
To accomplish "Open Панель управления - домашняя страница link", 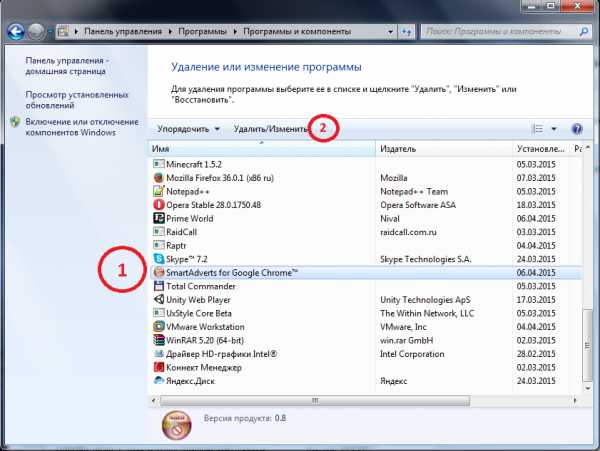I will [x=67, y=66].
